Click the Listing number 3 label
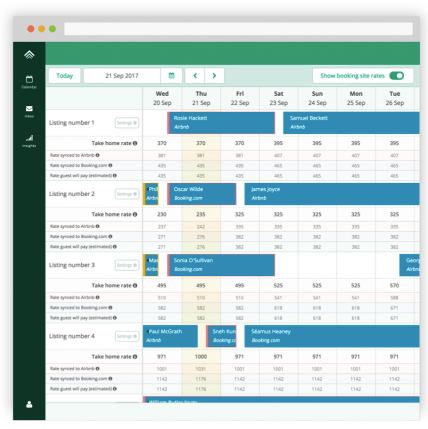 pyautogui.click(x=72, y=265)
